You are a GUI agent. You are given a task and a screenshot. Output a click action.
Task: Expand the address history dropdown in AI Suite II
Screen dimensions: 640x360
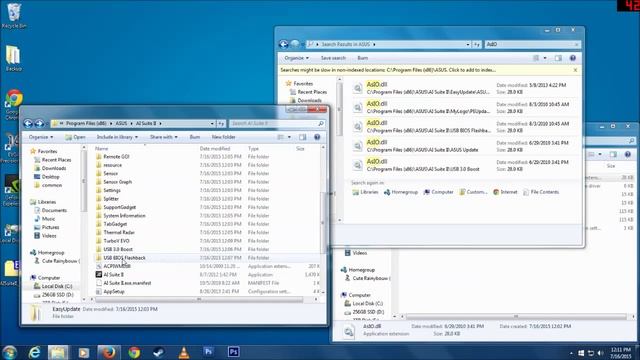click(x=212, y=123)
